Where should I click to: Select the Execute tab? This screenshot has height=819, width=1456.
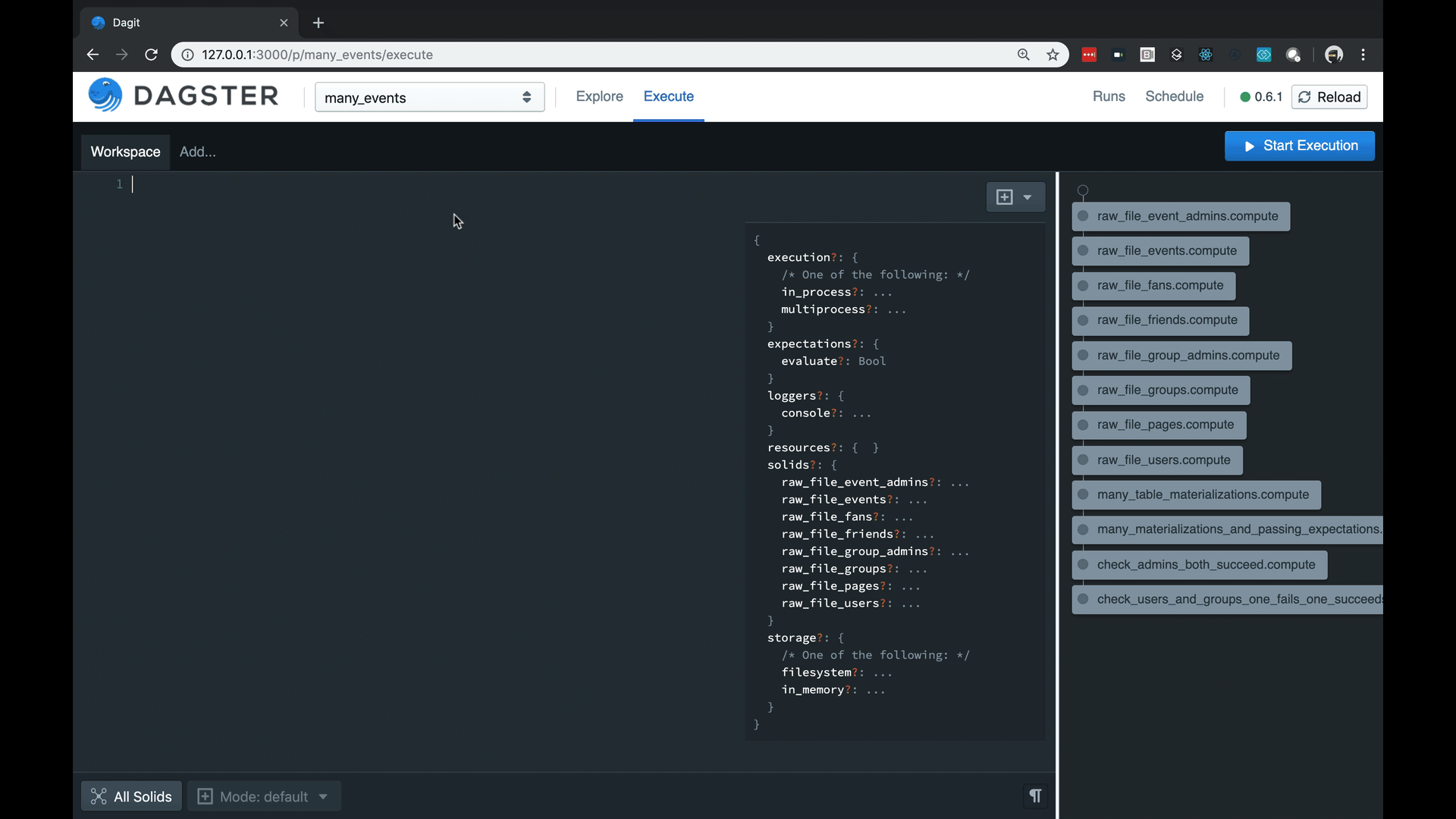tap(668, 96)
